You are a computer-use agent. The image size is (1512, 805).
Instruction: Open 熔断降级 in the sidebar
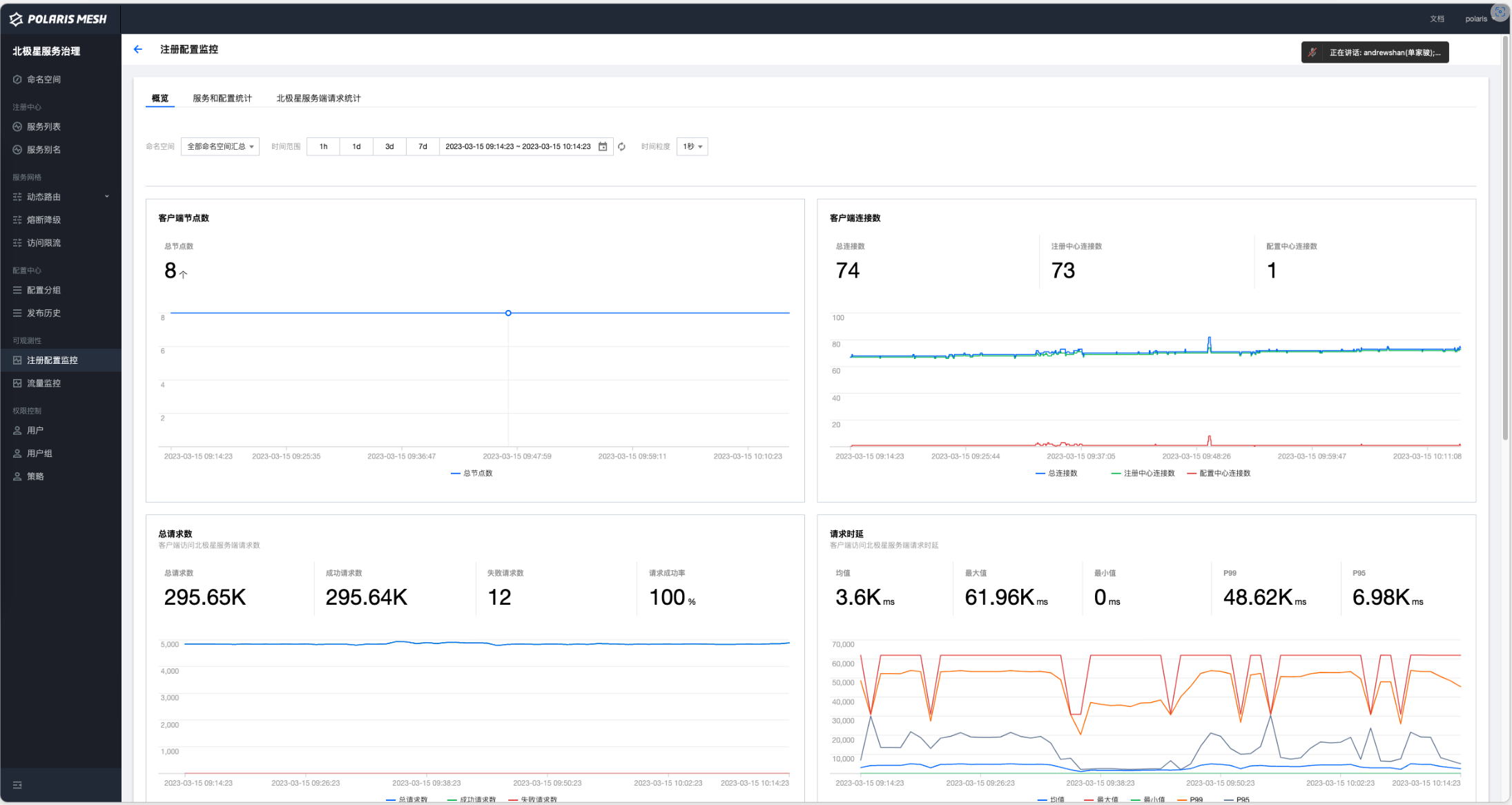pos(43,220)
